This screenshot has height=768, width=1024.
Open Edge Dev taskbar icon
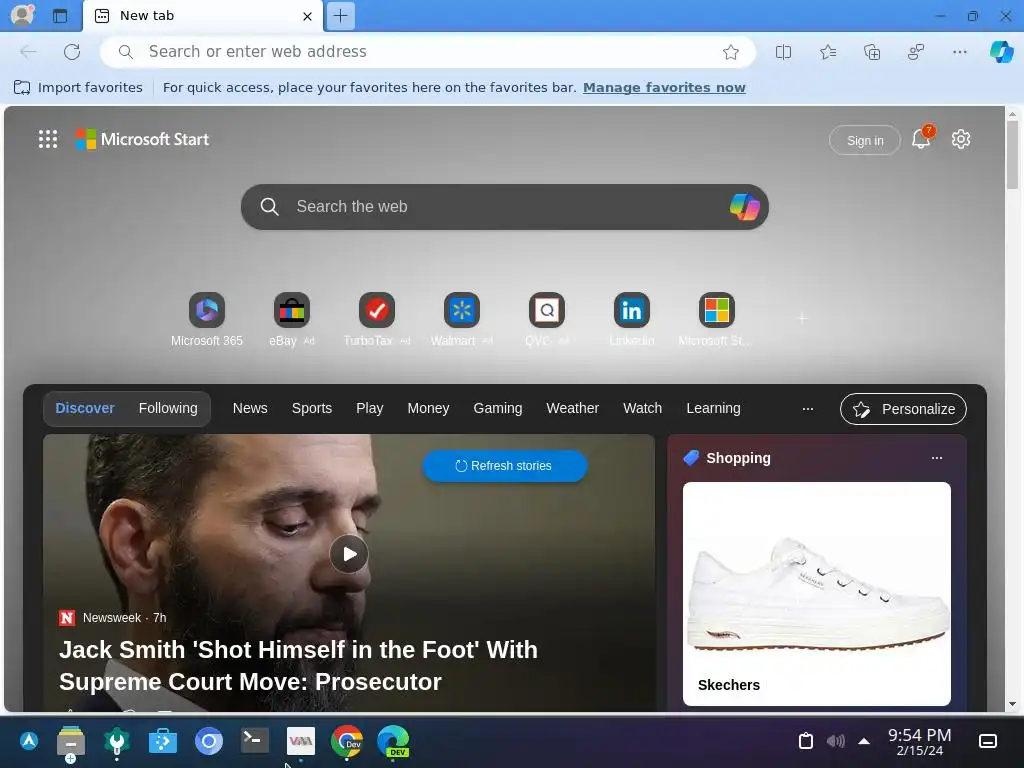click(x=393, y=741)
